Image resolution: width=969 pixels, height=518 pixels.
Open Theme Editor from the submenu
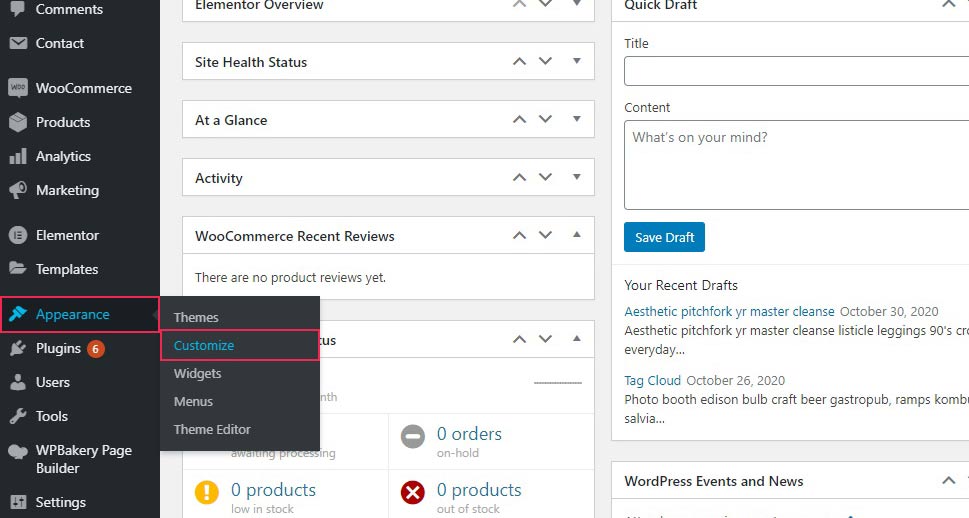point(212,429)
